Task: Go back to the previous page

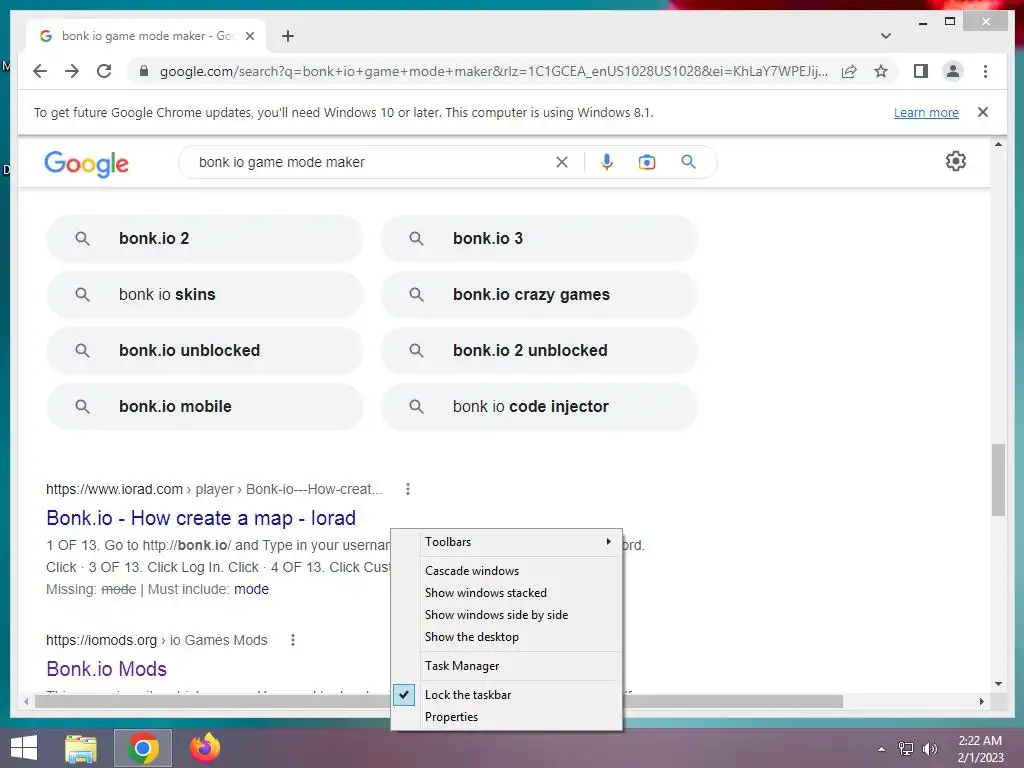Action: click(40, 71)
